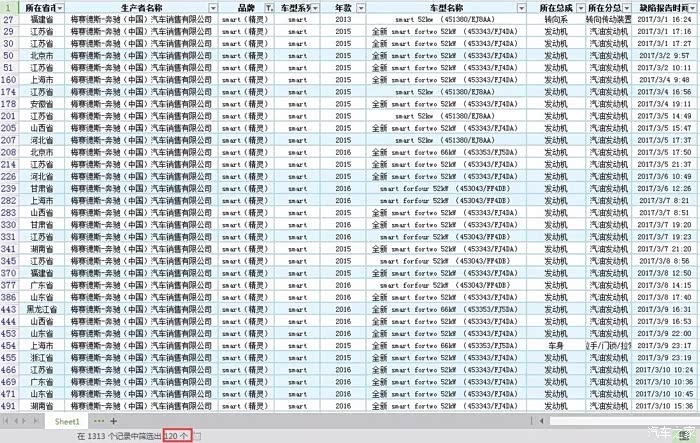Select the model name cell in row 208

coord(445,152)
